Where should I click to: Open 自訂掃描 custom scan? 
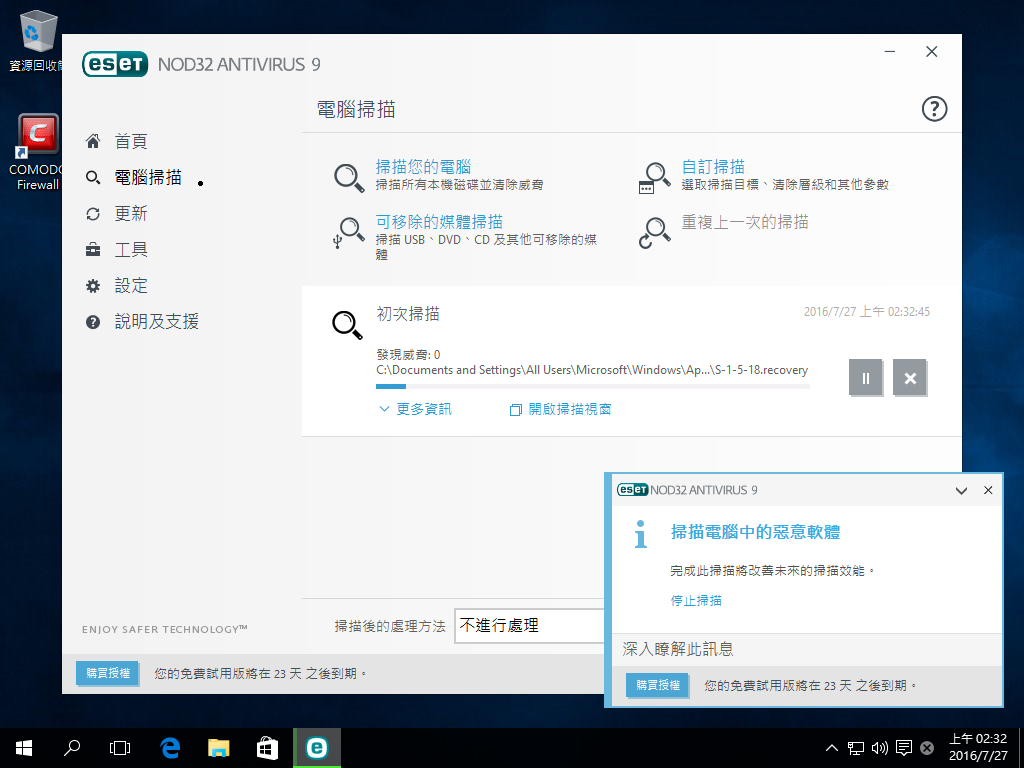click(x=713, y=167)
